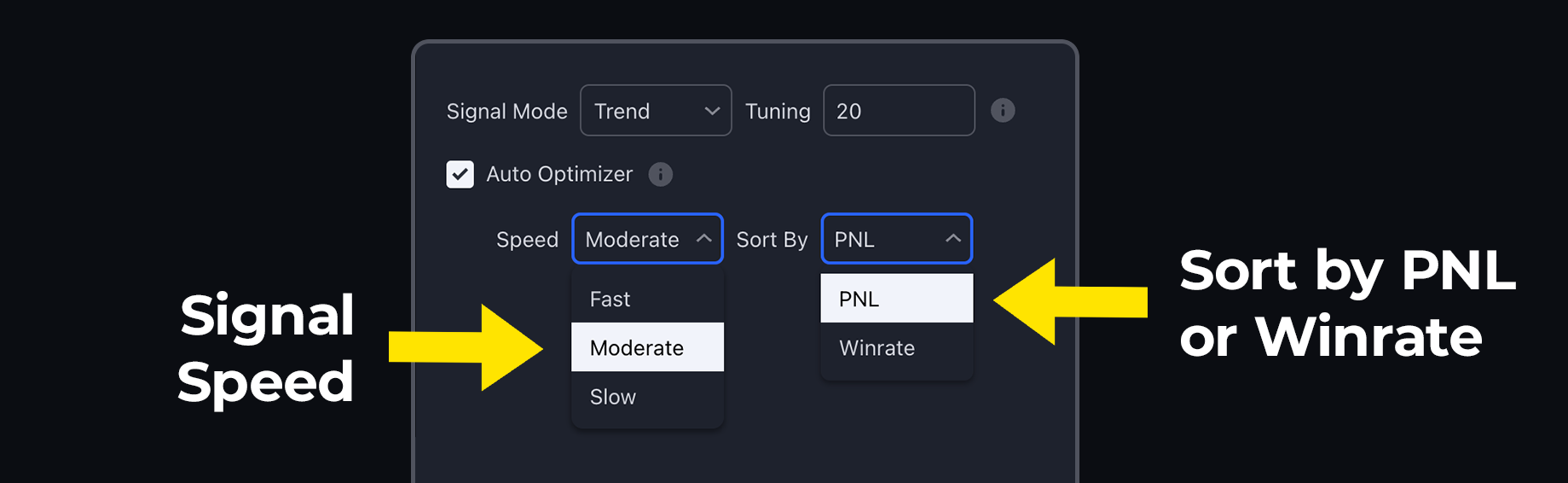This screenshot has height=483, width=1568.
Task: Click the Signal Mode label
Action: tap(507, 111)
